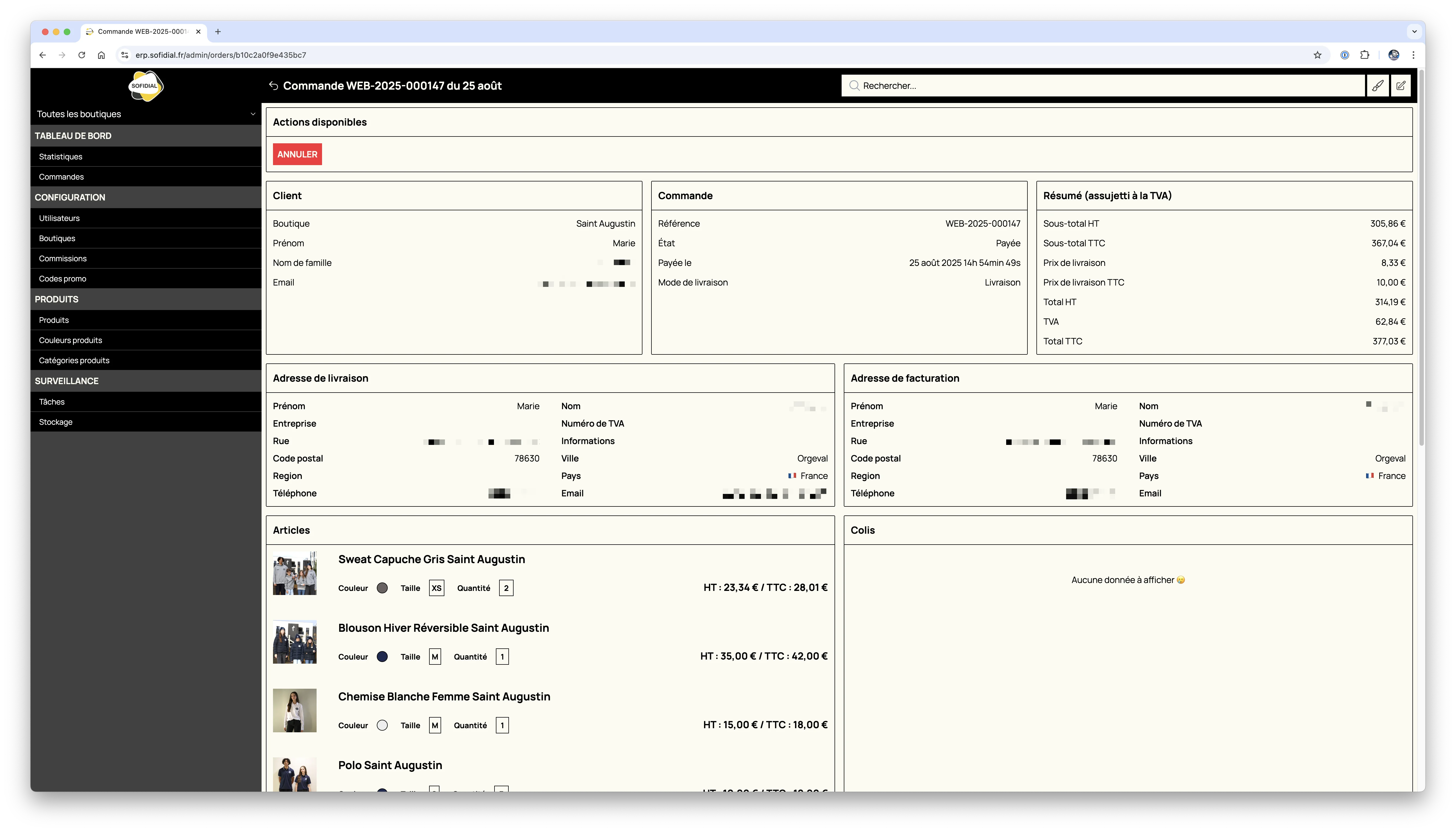Click the search magnifier icon

click(854, 86)
